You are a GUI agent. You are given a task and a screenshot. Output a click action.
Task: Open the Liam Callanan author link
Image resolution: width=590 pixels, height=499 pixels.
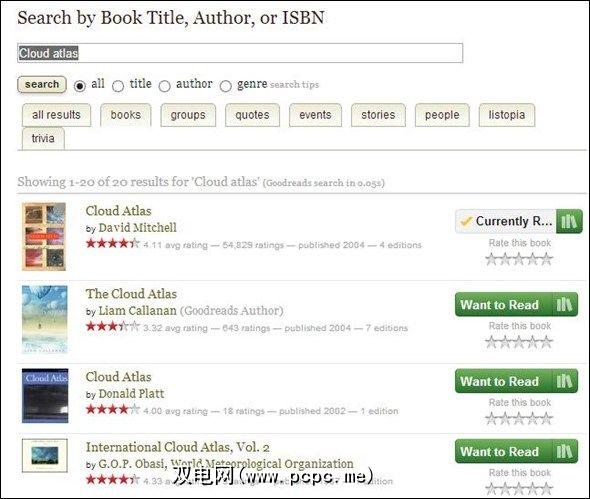coord(137,311)
